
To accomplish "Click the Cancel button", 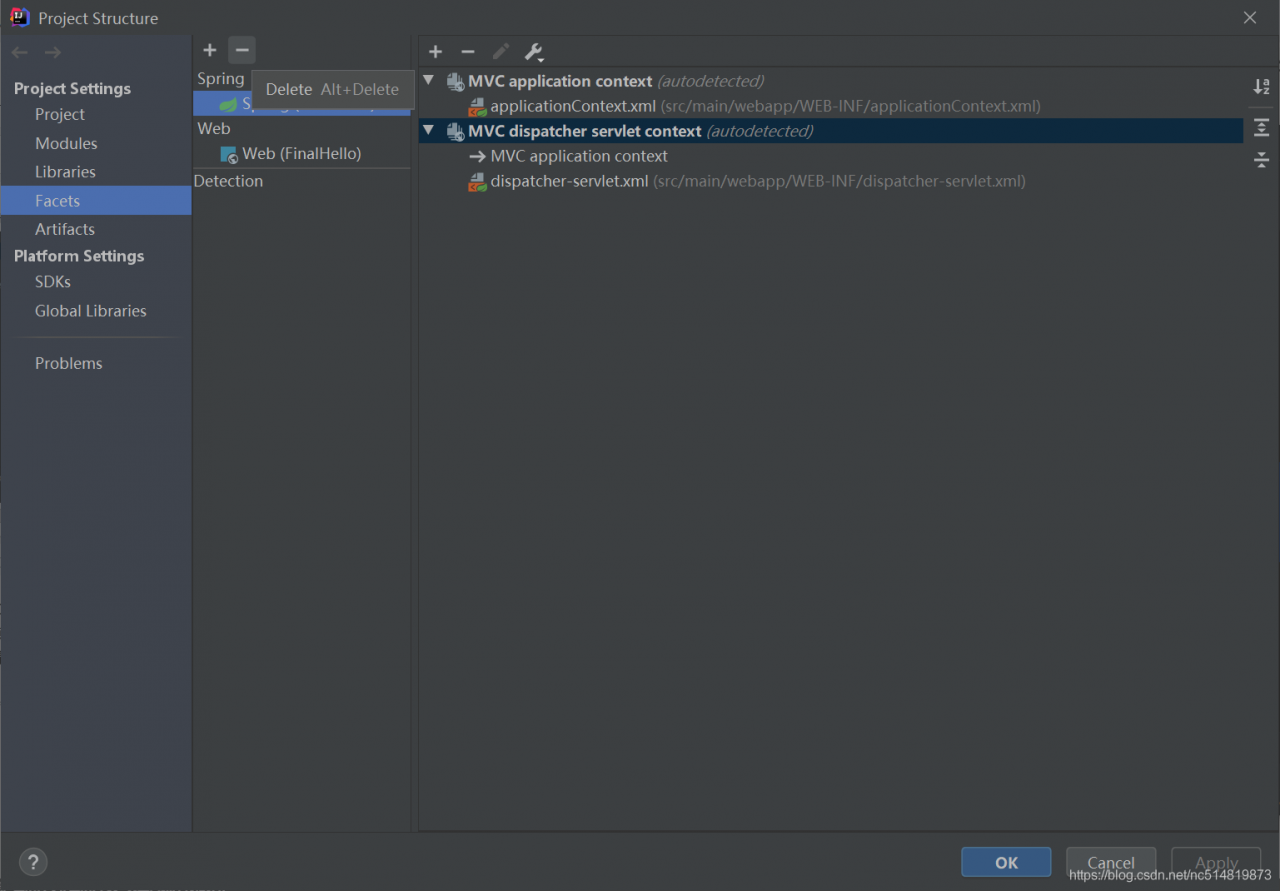I will (x=1111, y=862).
